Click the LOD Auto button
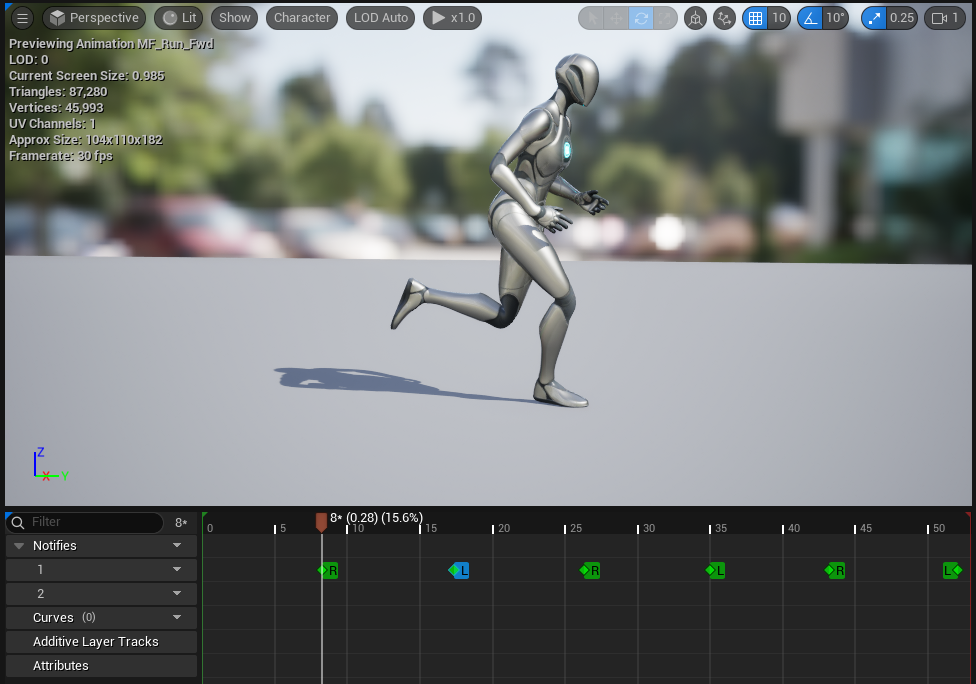Viewport: 976px width, 684px height. pyautogui.click(x=381, y=18)
